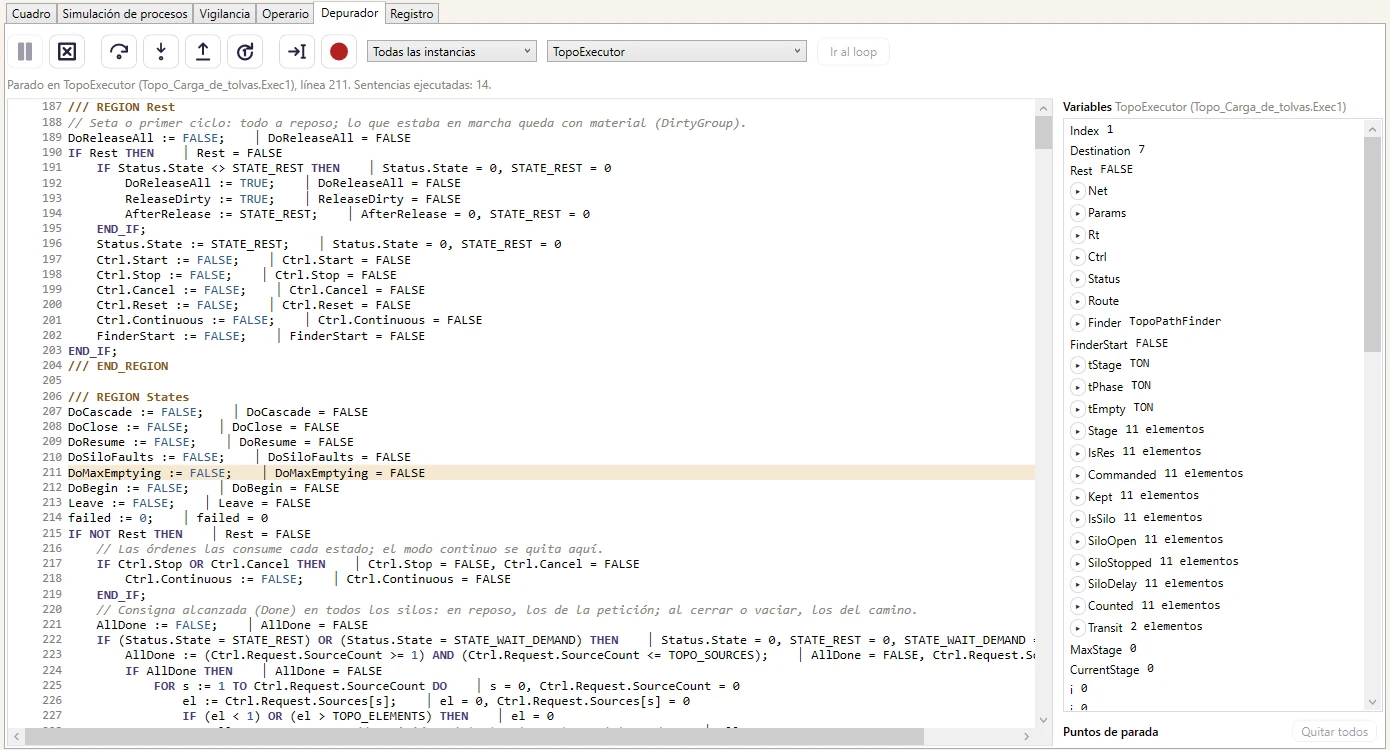Go to the Vigilancia tab
Screen dimensions: 1390x750
pos(225,14)
